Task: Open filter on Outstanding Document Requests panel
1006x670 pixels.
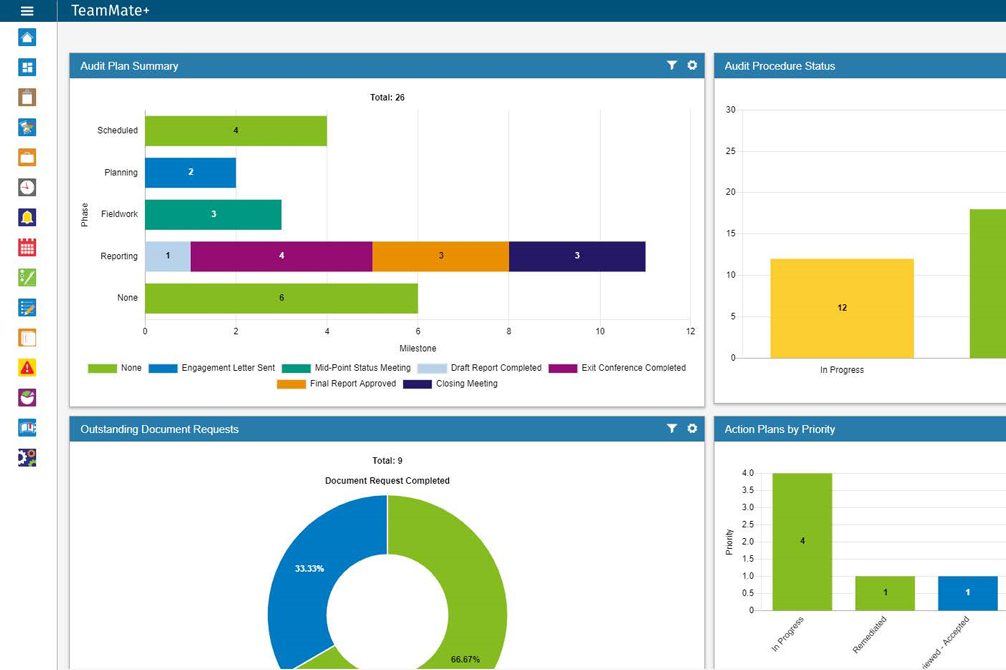Action: (x=672, y=428)
